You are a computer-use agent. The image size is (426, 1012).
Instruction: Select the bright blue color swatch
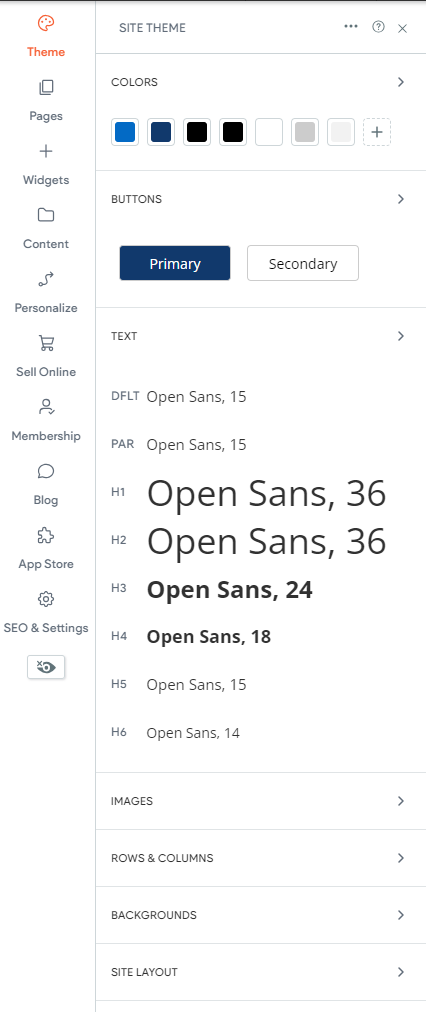coord(125,132)
